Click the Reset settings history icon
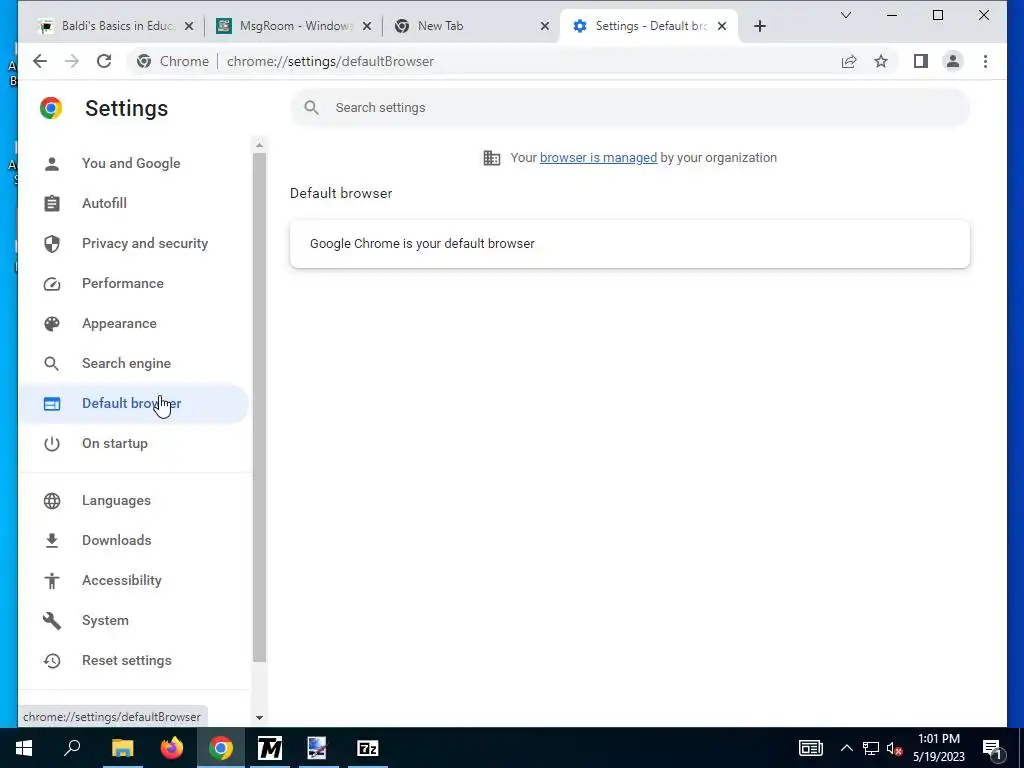The height and width of the screenshot is (768, 1024). [x=52, y=660]
